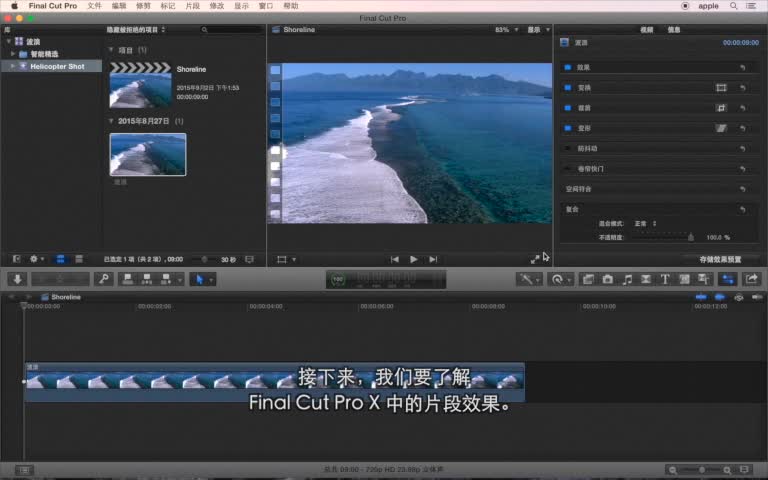Click the Distort on-screen icon in inspector
768x480 pixels.
click(721, 128)
